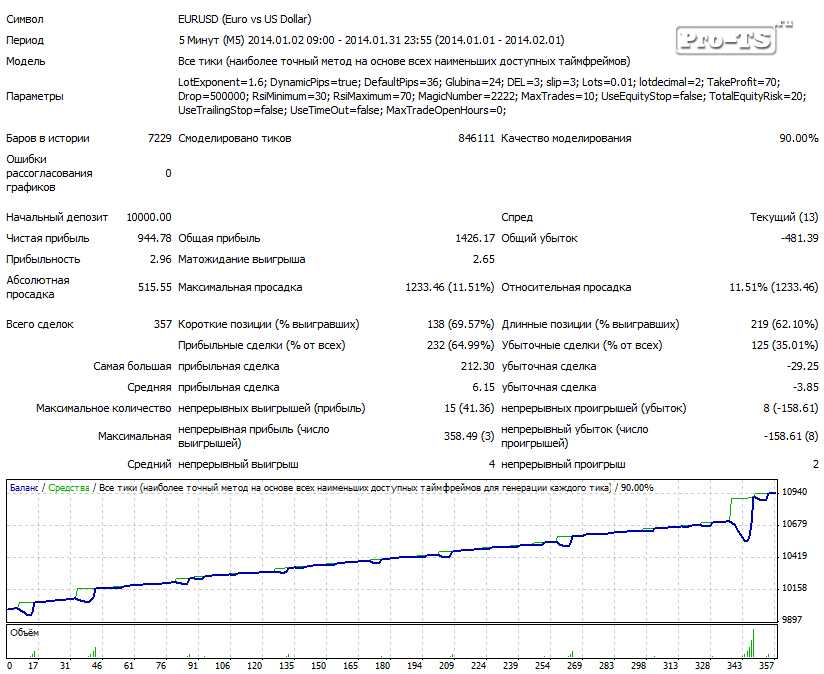Viewport: 824px width, 674px height.
Task: Click the 10940 label on the balance axis
Action: pyautogui.click(x=795, y=493)
